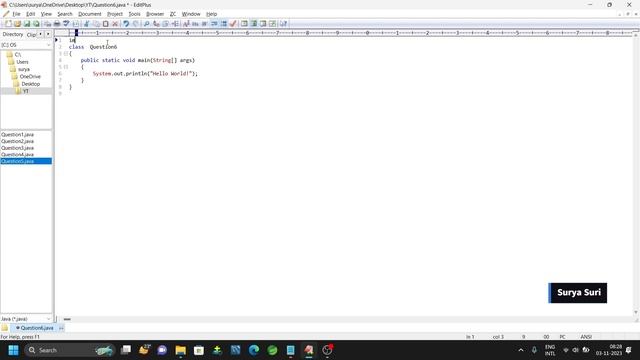Screen dimensions: 640x360
Task: Click the Windows Start button
Action: (13, 350)
